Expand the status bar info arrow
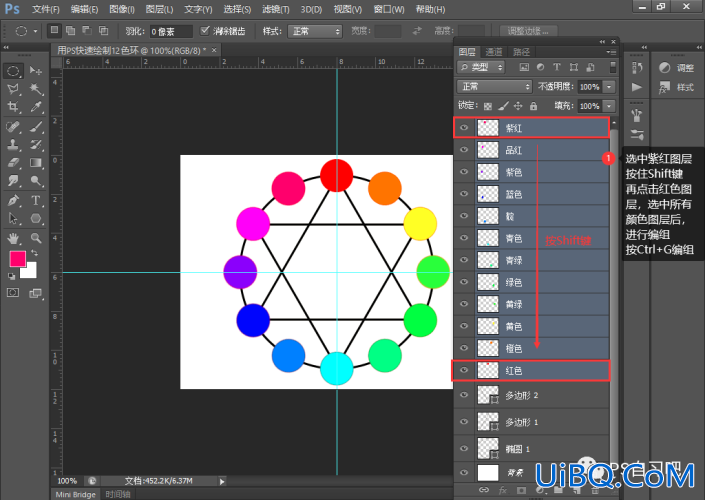 coord(222,481)
